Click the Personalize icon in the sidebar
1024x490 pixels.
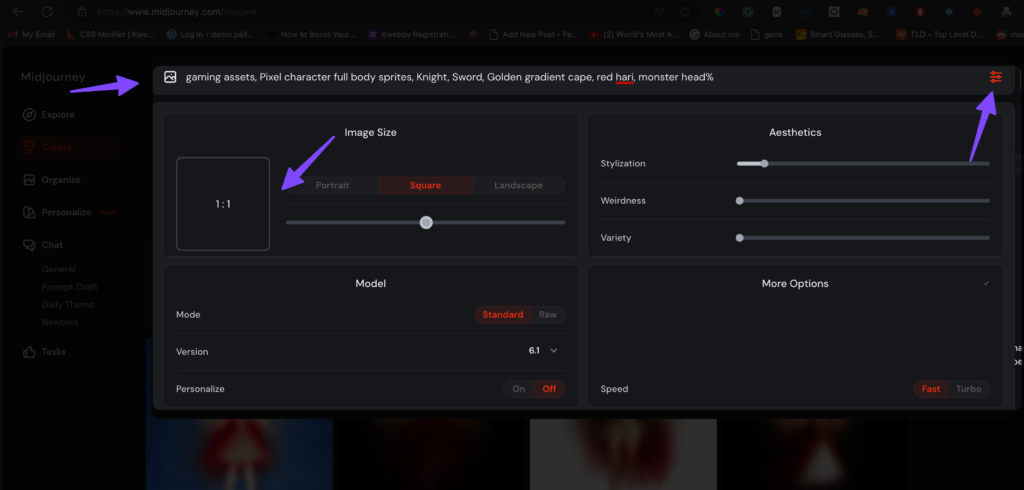point(29,212)
